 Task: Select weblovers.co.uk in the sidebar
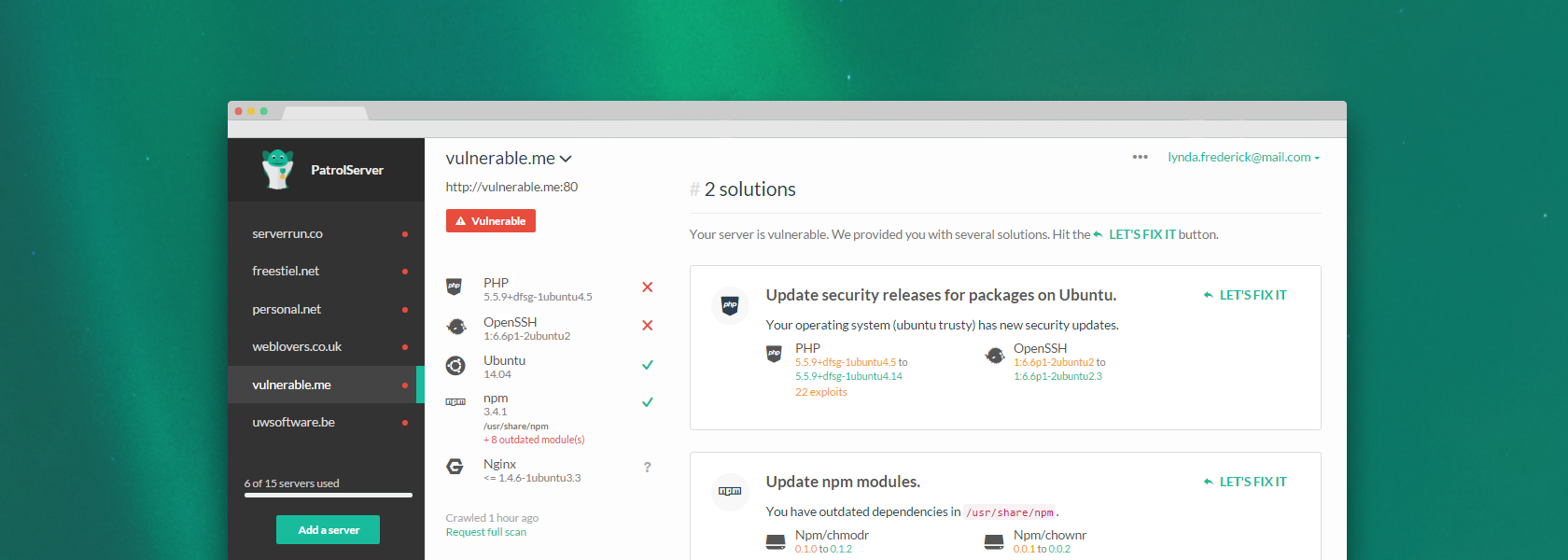tap(326, 347)
